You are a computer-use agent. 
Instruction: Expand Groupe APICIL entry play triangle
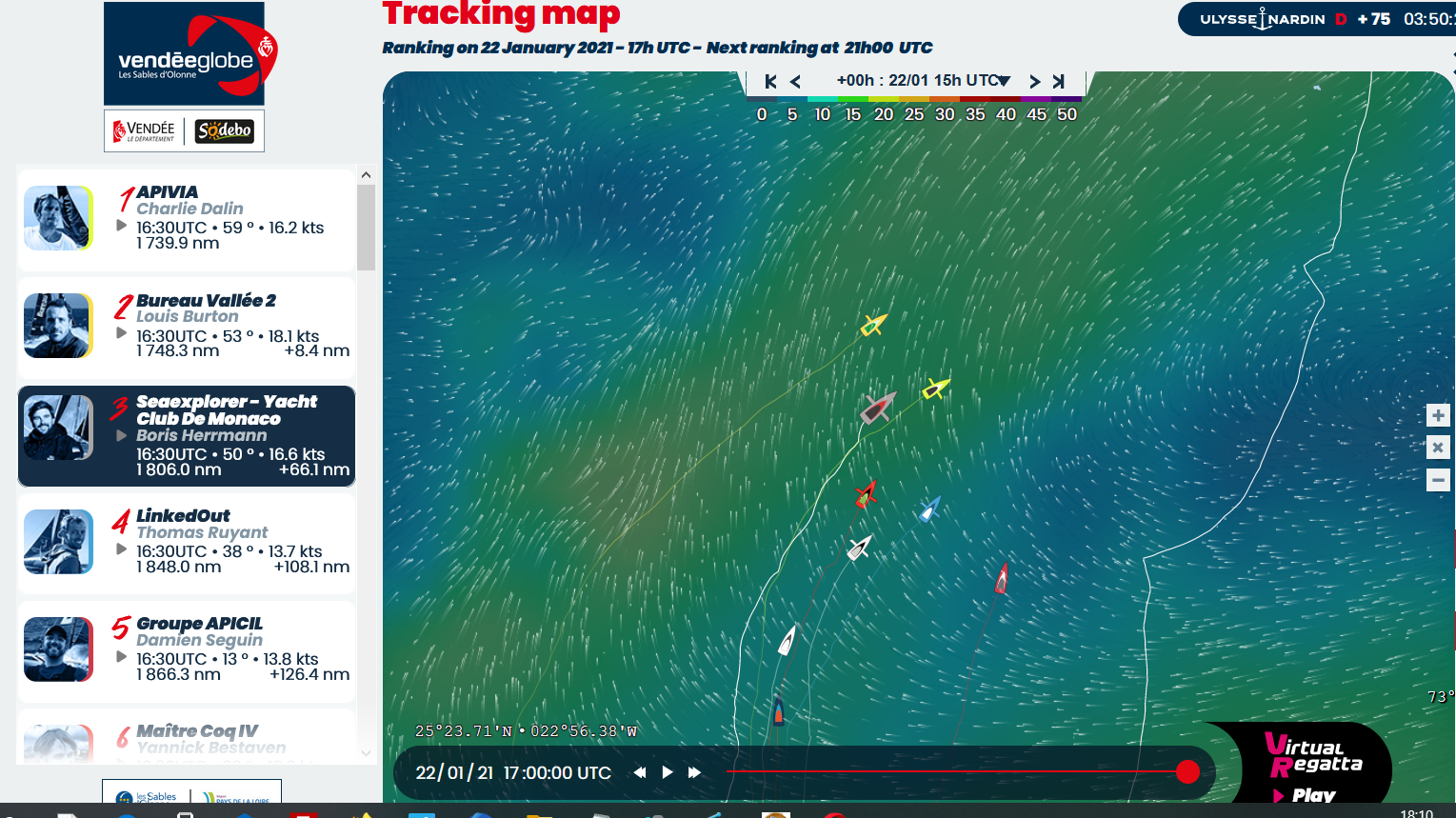pyautogui.click(x=121, y=657)
